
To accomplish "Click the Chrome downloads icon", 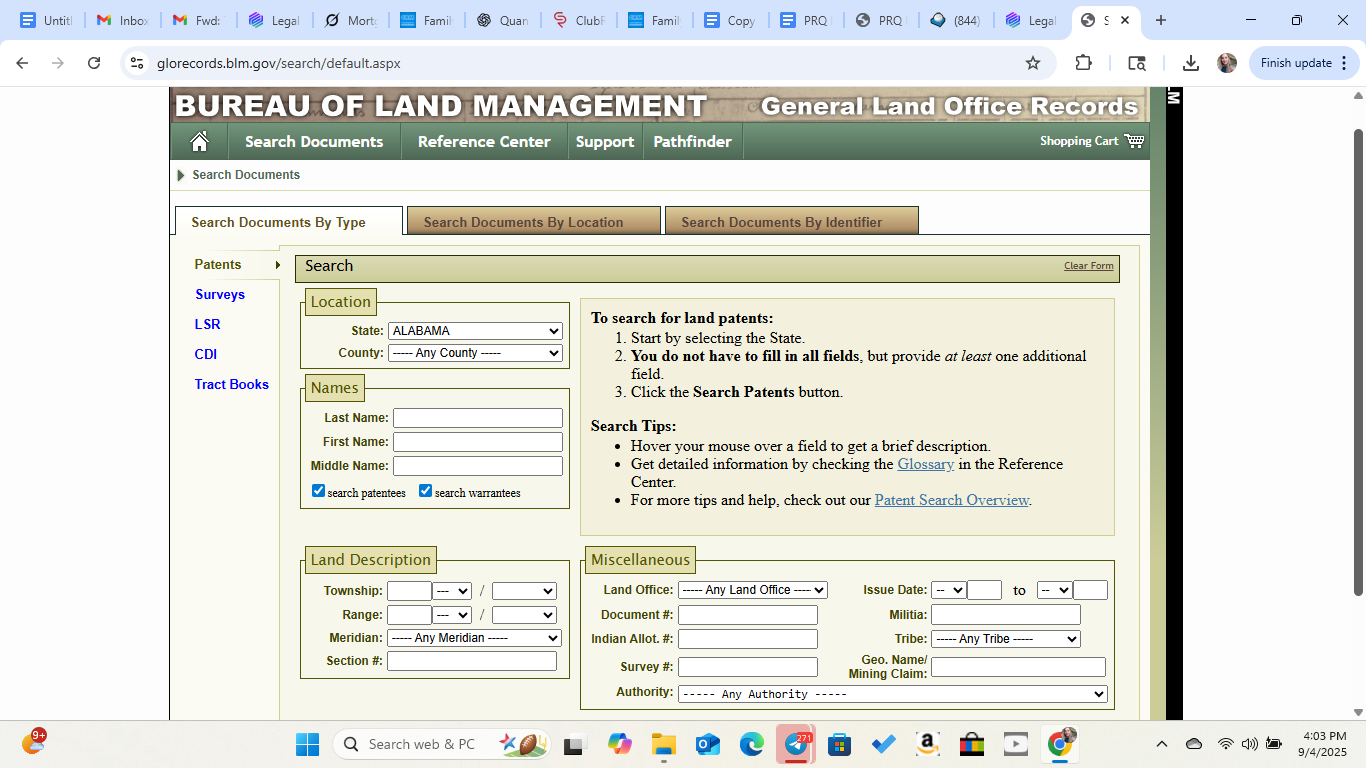I will pyautogui.click(x=1190, y=63).
